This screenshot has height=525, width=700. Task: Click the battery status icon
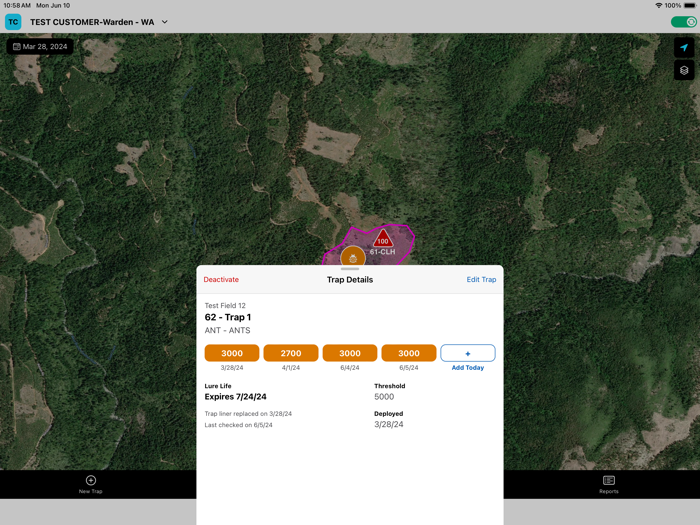[x=690, y=5]
